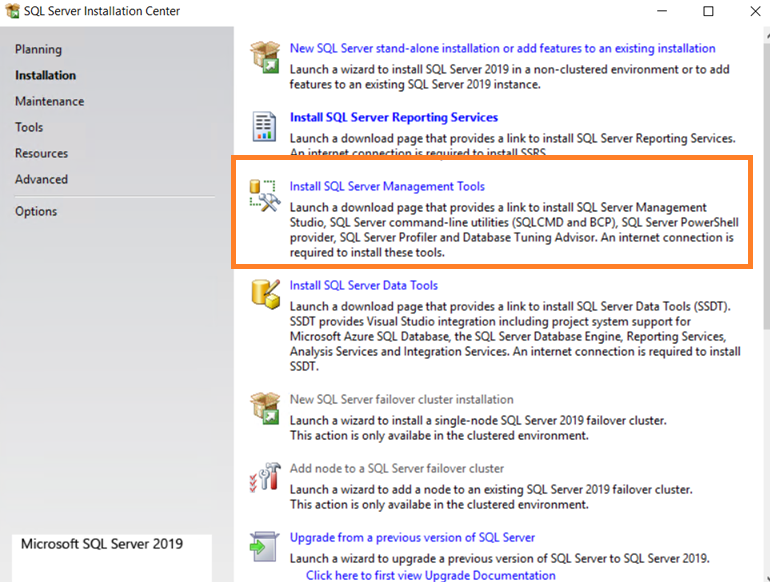Screen dimensions: 770x582
Task: Open the Options section
Action: [x=36, y=211]
